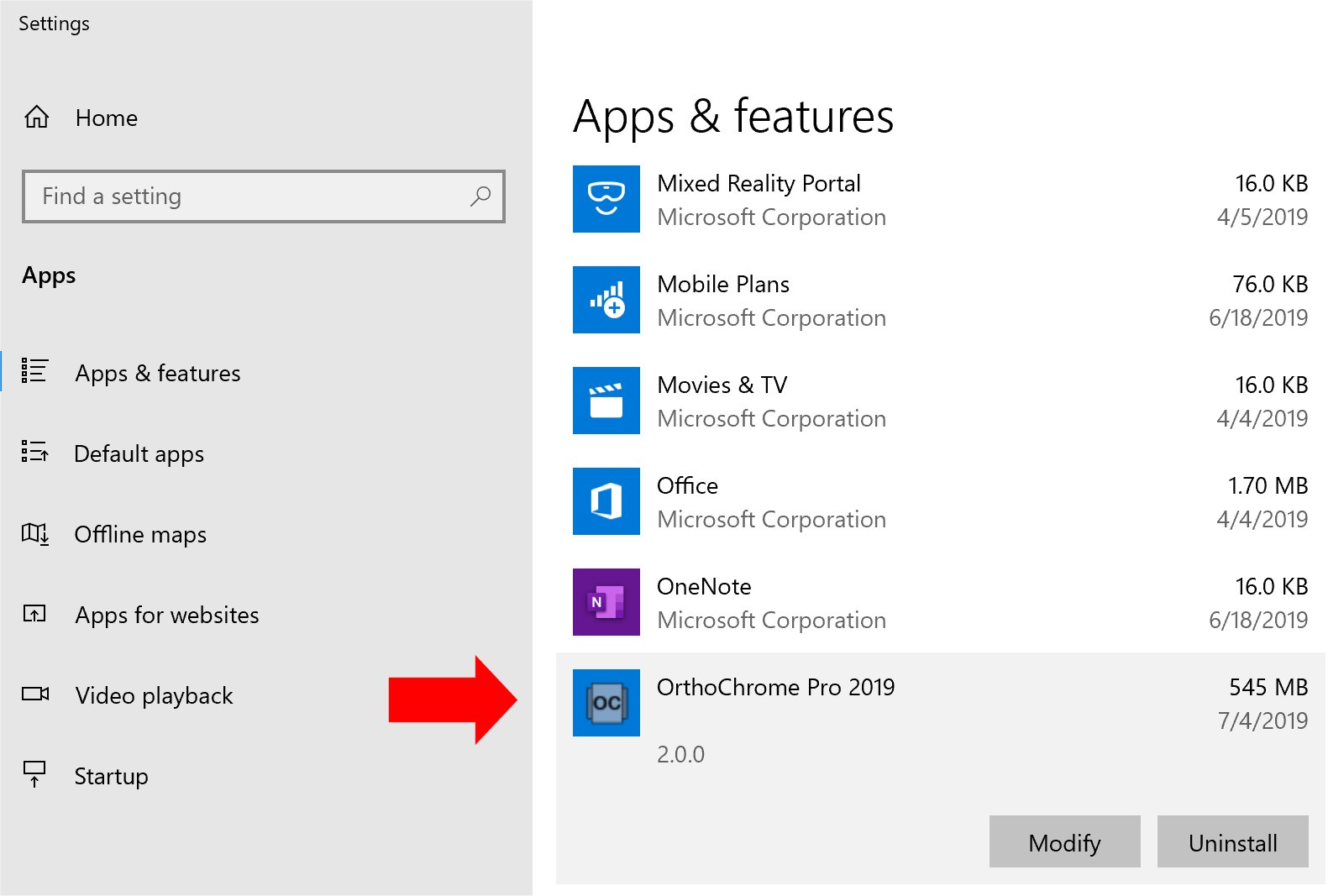Click the Mixed Reality Portal app icon
The width and height of the screenshot is (1344, 896).
[606, 199]
